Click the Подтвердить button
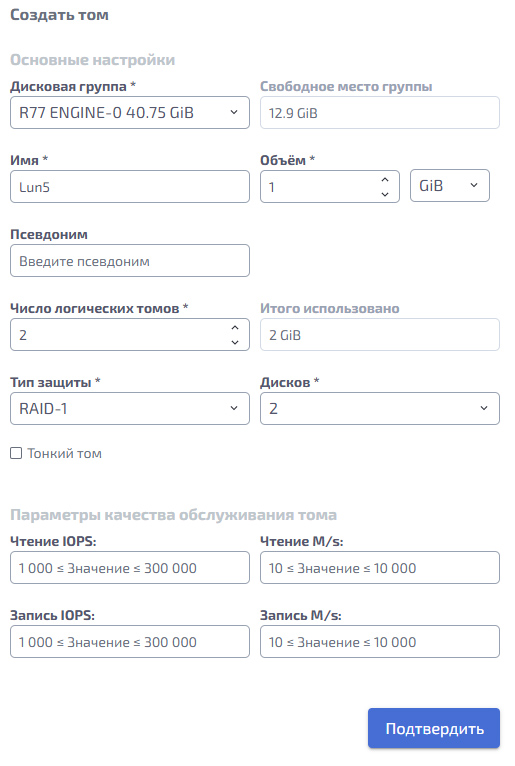The height and width of the screenshot is (766, 515). (x=434, y=728)
